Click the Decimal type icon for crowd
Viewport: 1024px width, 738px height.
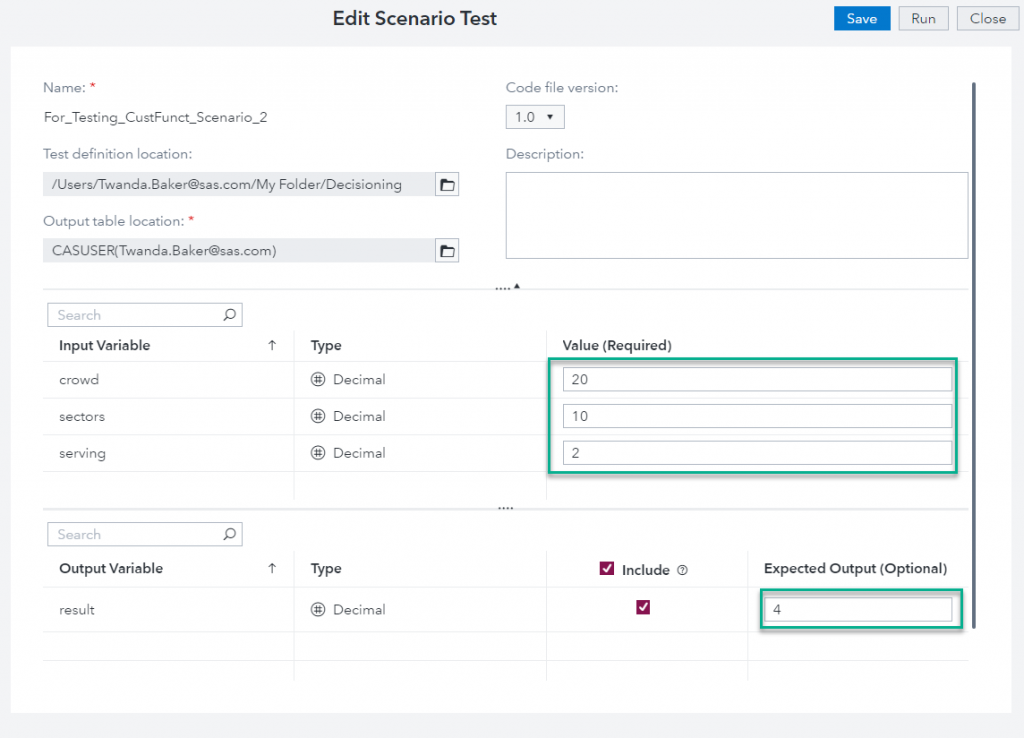click(x=318, y=380)
